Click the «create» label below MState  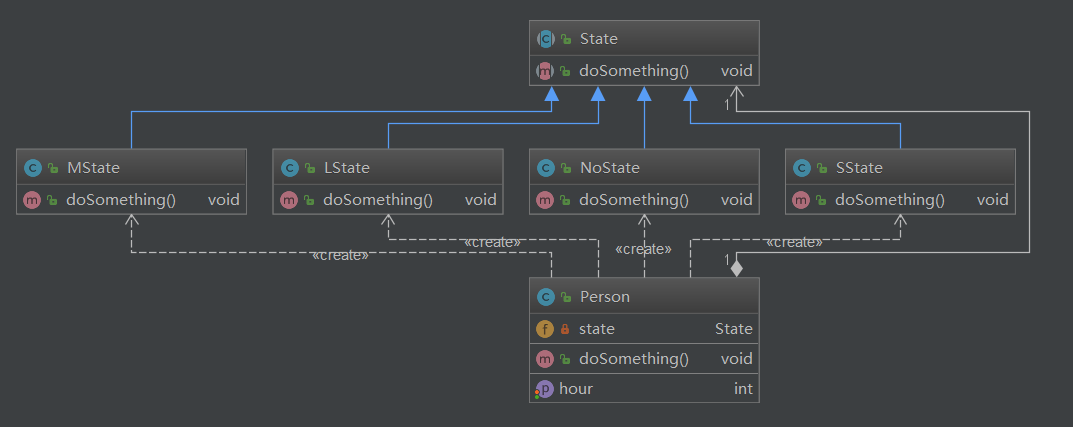point(339,255)
